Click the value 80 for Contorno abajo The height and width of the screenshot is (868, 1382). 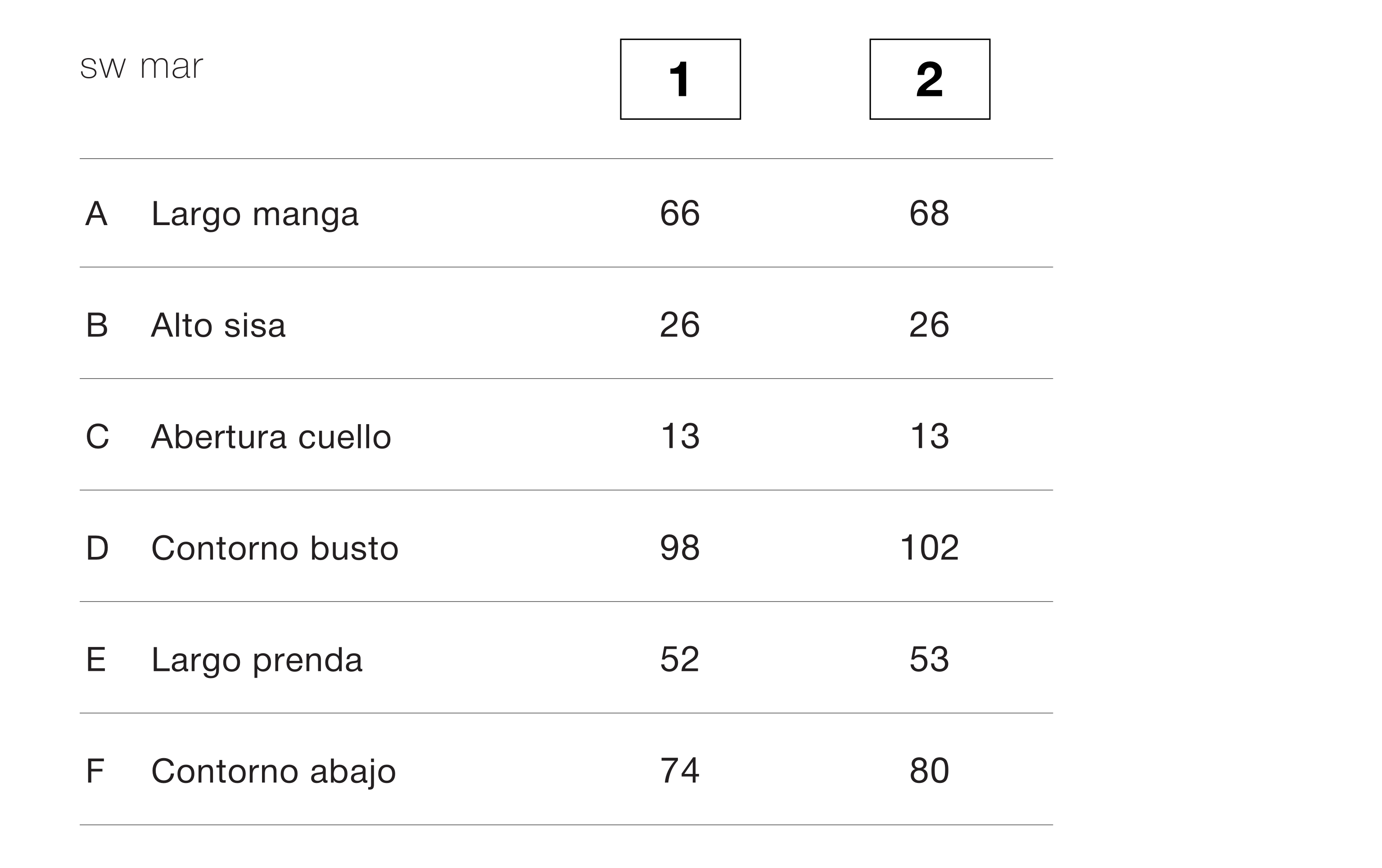[930, 770]
